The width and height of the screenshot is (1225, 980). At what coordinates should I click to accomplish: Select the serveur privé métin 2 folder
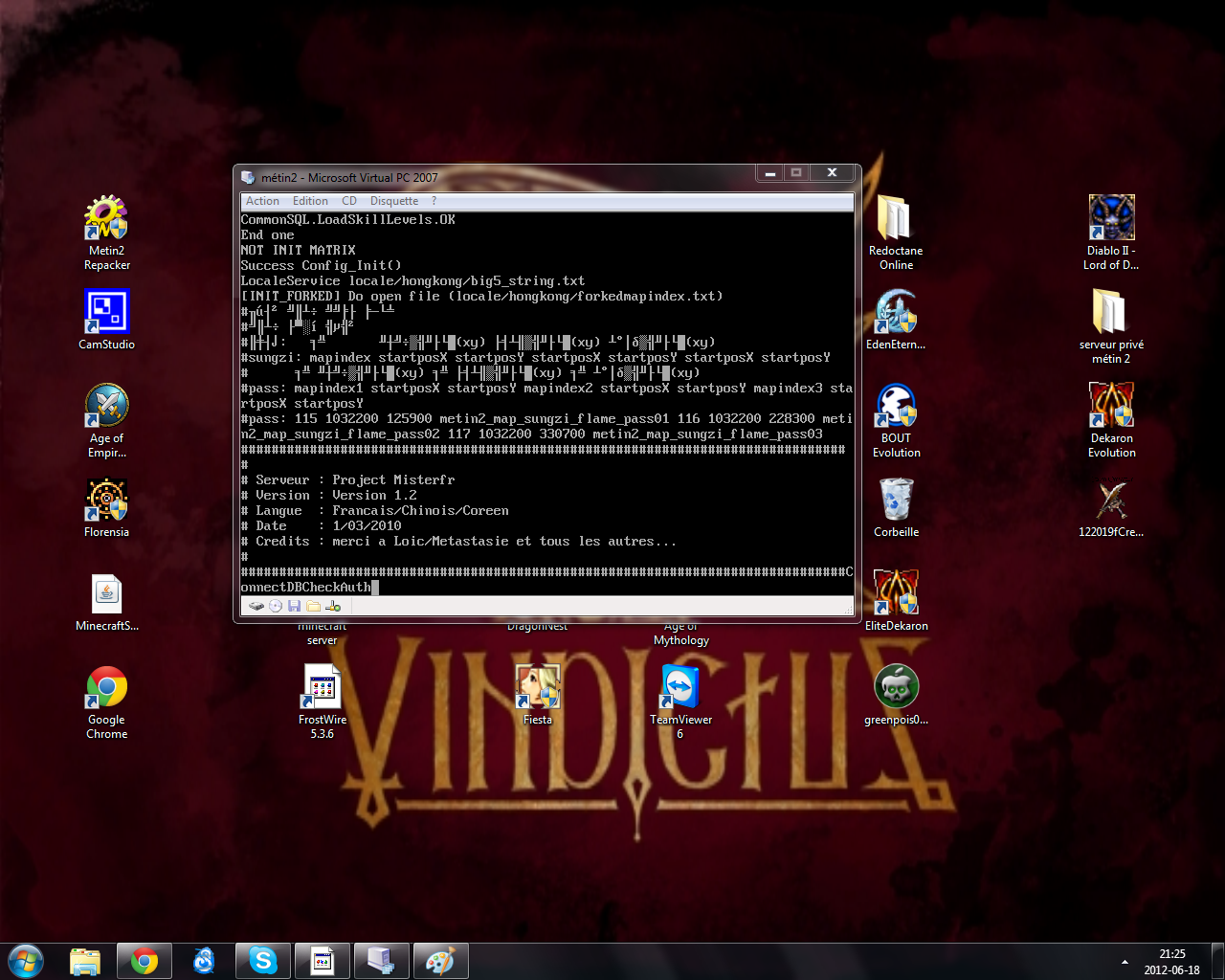pos(1112,326)
